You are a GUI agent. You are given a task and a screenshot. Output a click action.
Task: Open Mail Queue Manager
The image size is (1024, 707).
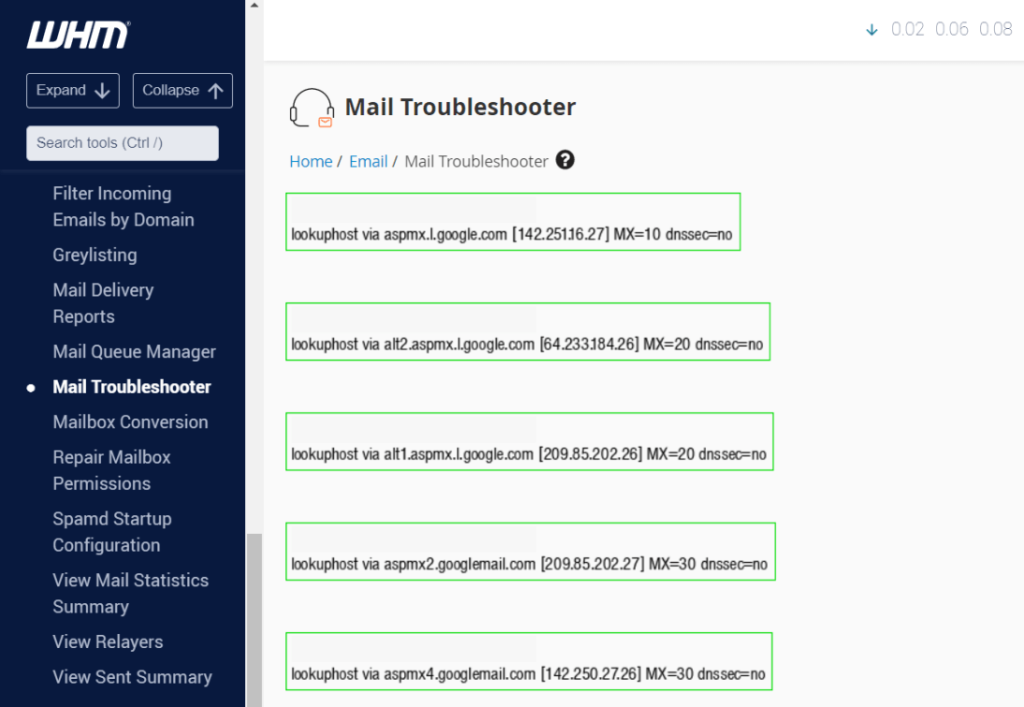[134, 352]
